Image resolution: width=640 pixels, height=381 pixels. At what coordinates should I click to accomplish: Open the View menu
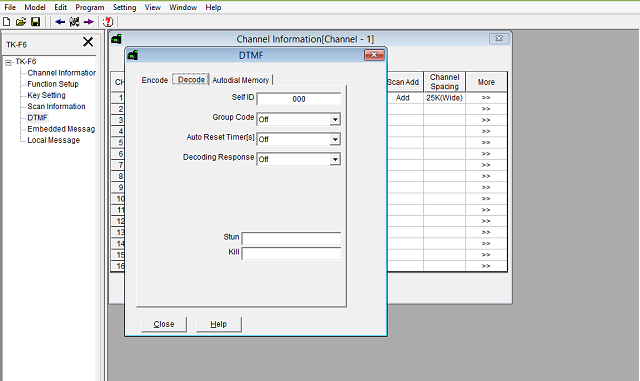click(153, 7)
